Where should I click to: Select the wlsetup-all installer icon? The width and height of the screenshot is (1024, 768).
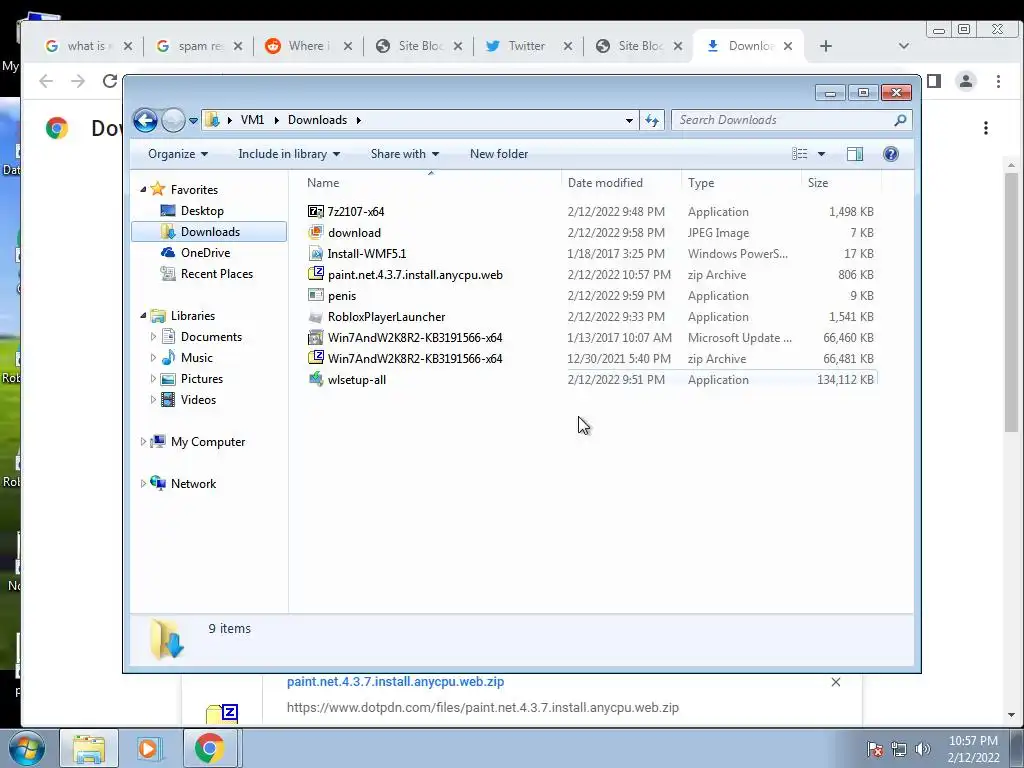[316, 379]
